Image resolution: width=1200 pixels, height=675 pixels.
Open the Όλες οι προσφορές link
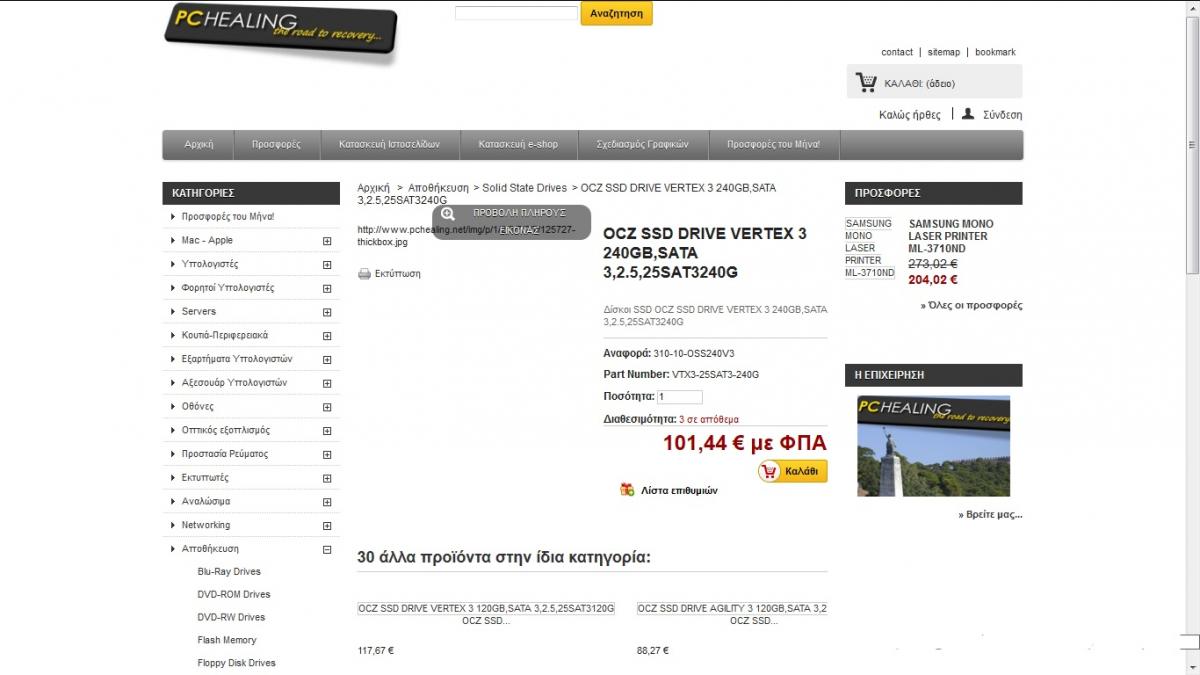(x=971, y=306)
